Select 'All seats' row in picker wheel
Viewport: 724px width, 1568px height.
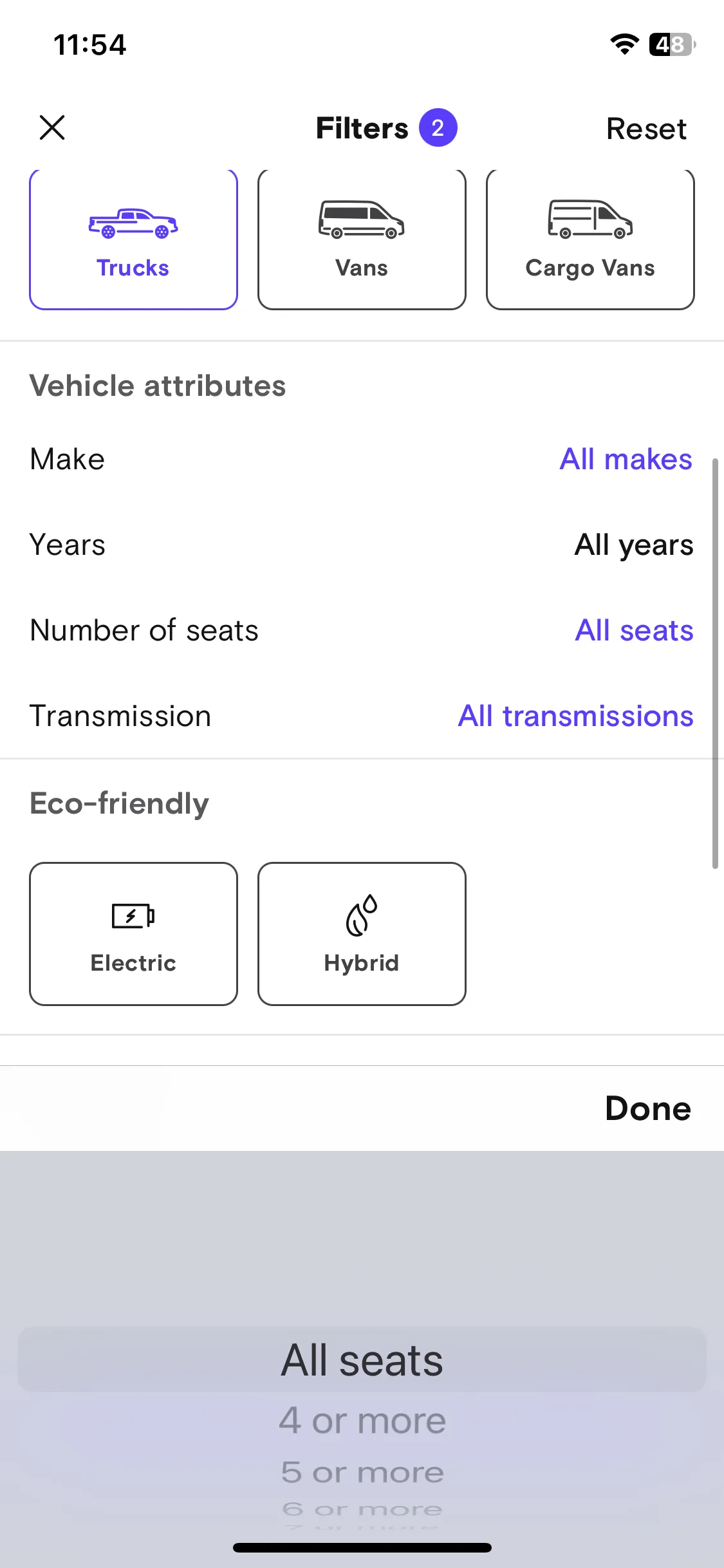pos(362,1360)
